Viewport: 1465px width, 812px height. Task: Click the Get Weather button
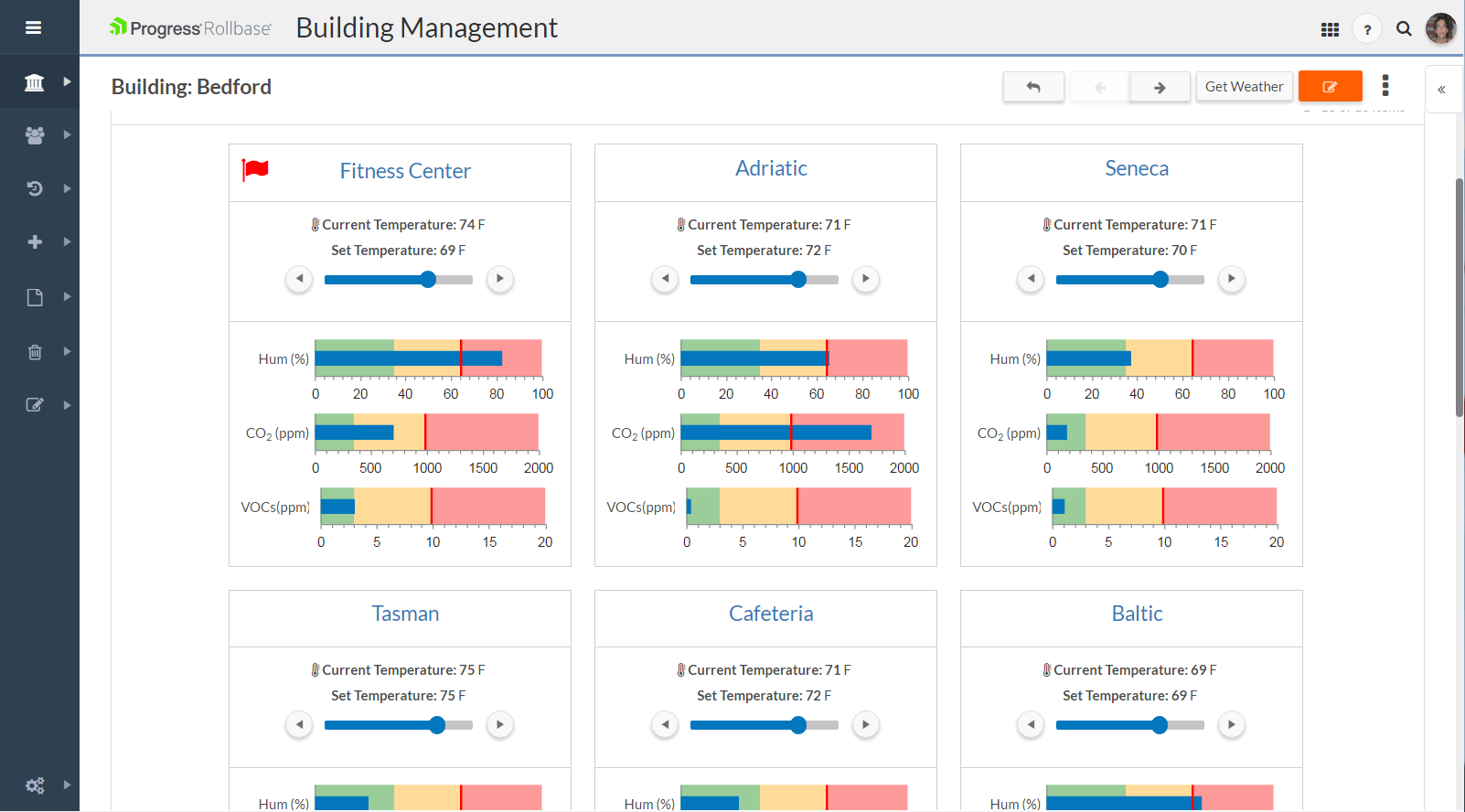(1244, 87)
